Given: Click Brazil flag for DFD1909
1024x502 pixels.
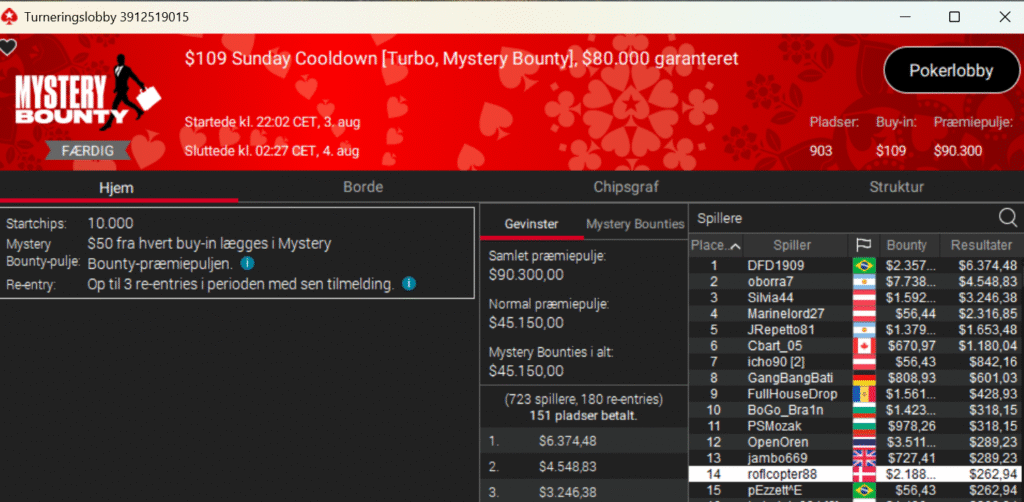Looking at the screenshot, I should click(x=863, y=266).
